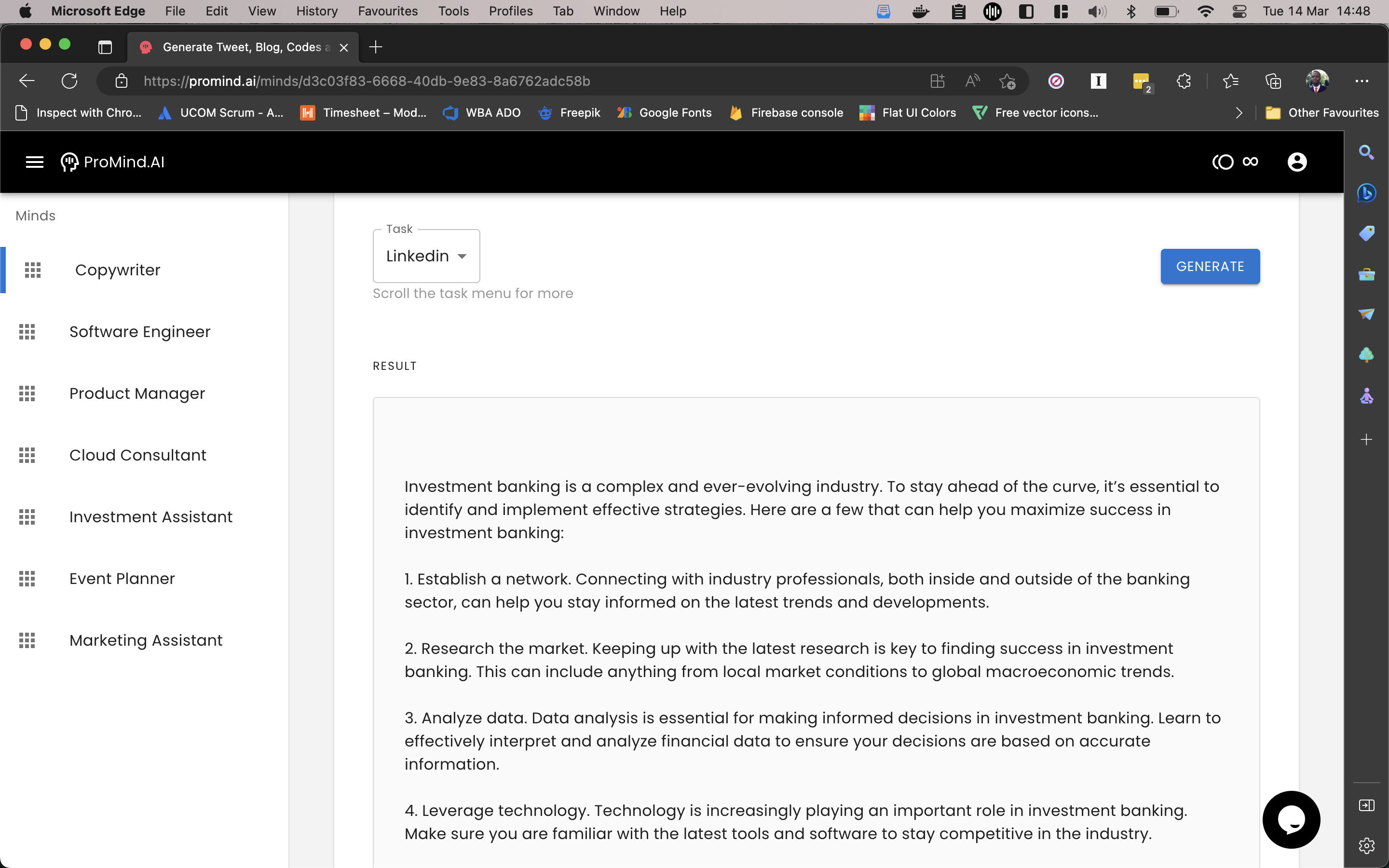The height and width of the screenshot is (868, 1389).
Task: Click the browser profile avatar
Action: coord(1317,81)
